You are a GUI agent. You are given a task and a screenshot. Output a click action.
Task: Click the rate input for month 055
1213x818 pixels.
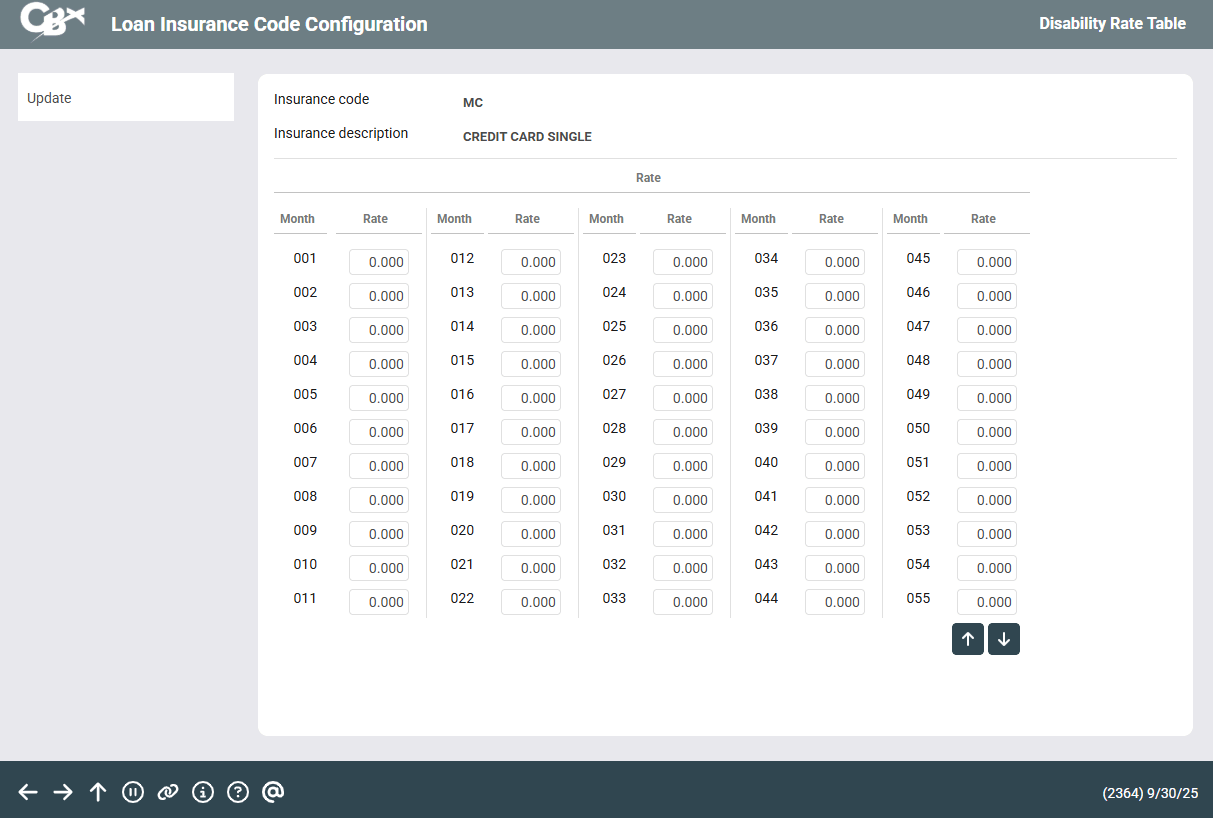[x=987, y=602]
